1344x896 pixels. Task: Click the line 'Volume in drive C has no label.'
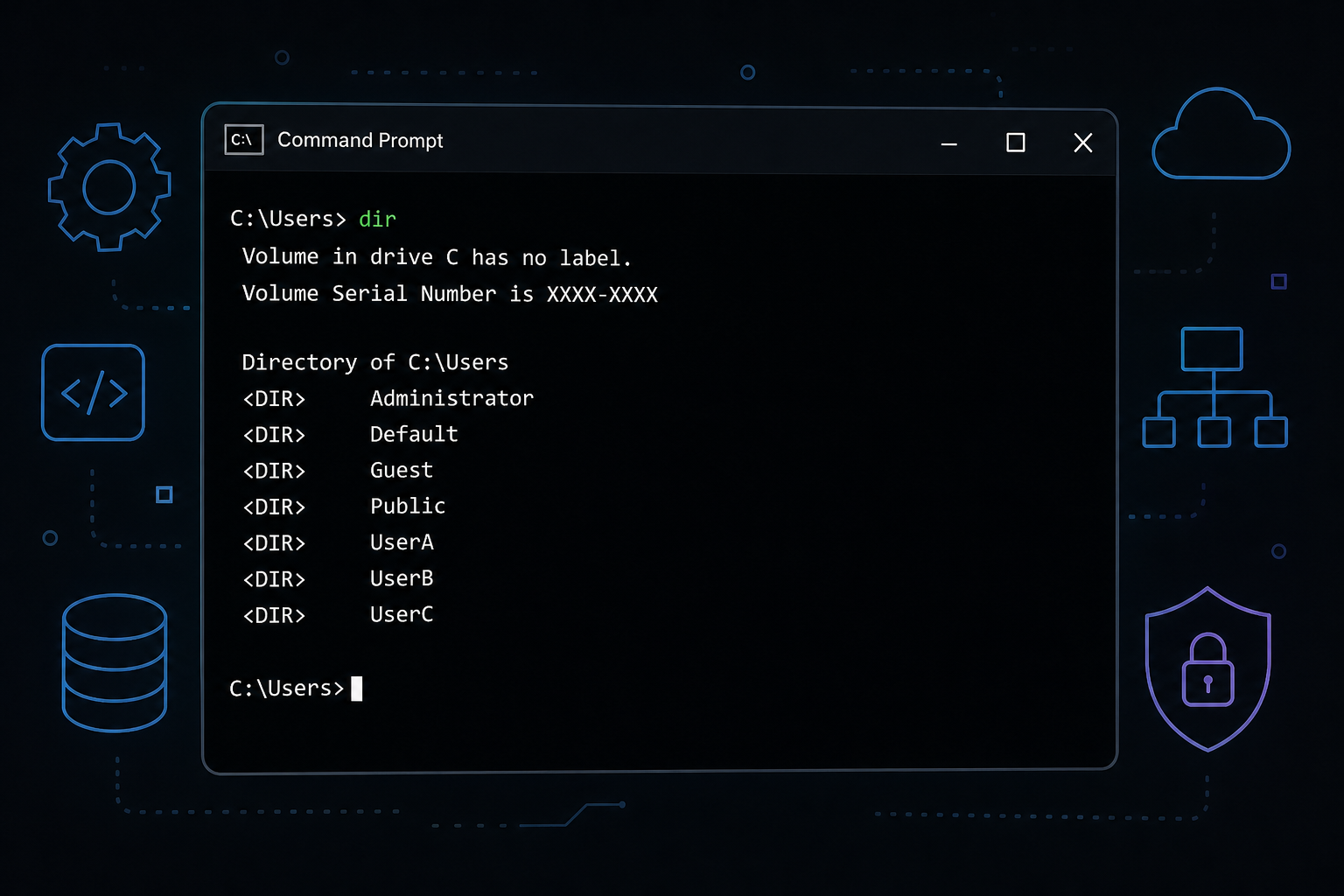437,257
